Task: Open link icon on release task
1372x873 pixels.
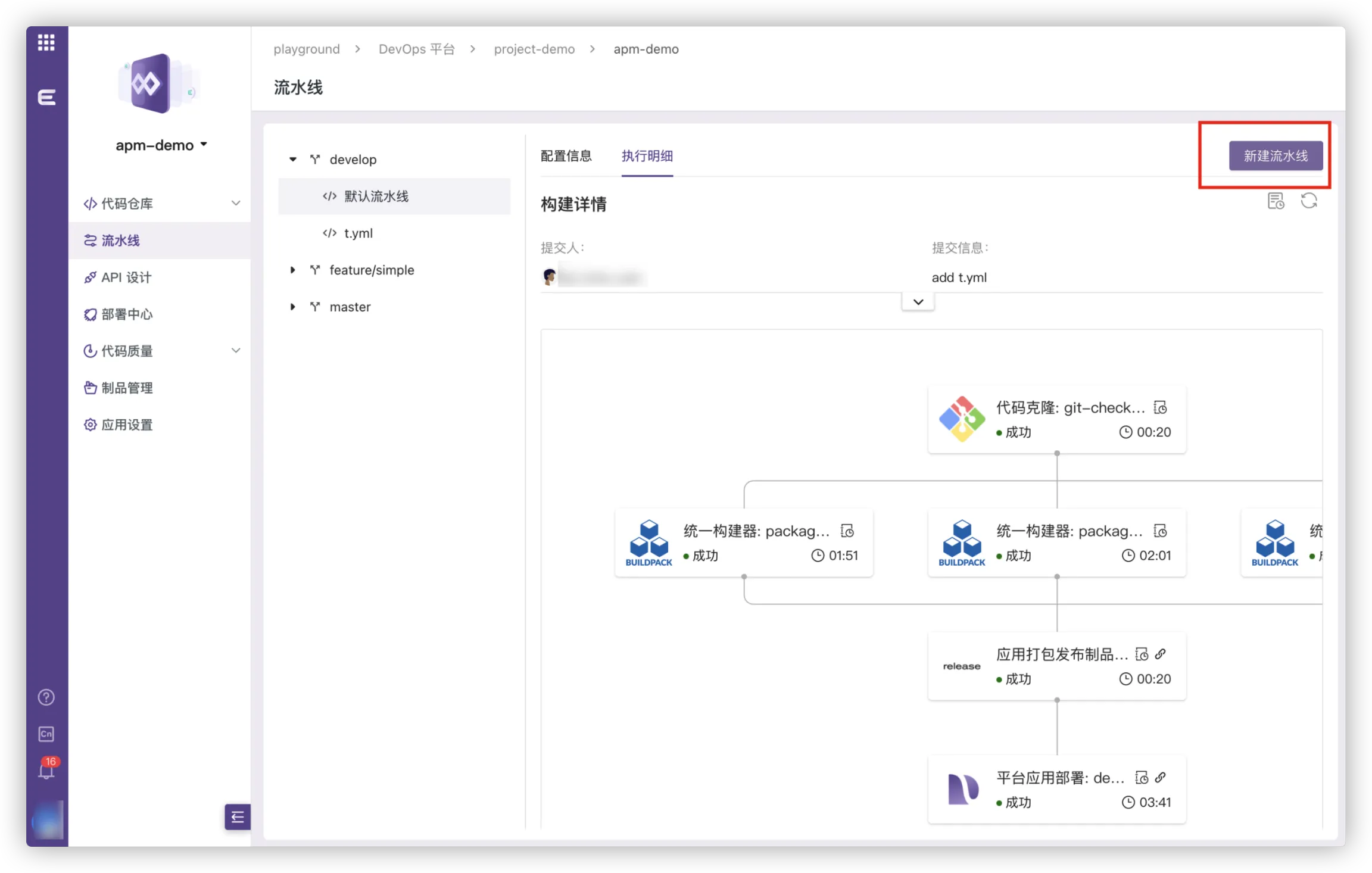Action: coord(1161,654)
